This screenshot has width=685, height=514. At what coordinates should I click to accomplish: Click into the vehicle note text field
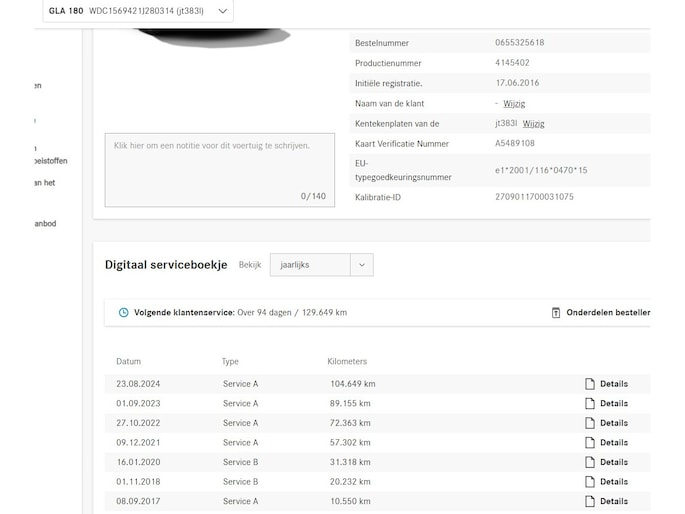220,170
